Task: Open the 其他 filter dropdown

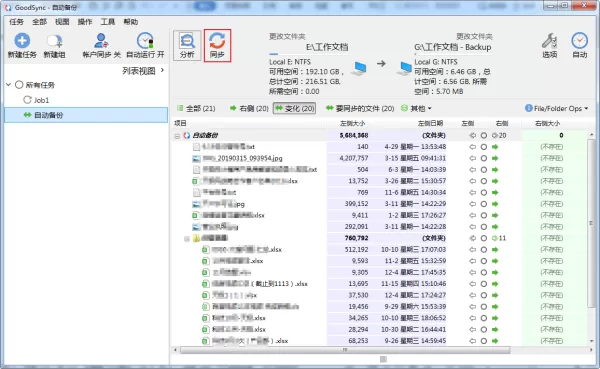Action: coord(416,109)
